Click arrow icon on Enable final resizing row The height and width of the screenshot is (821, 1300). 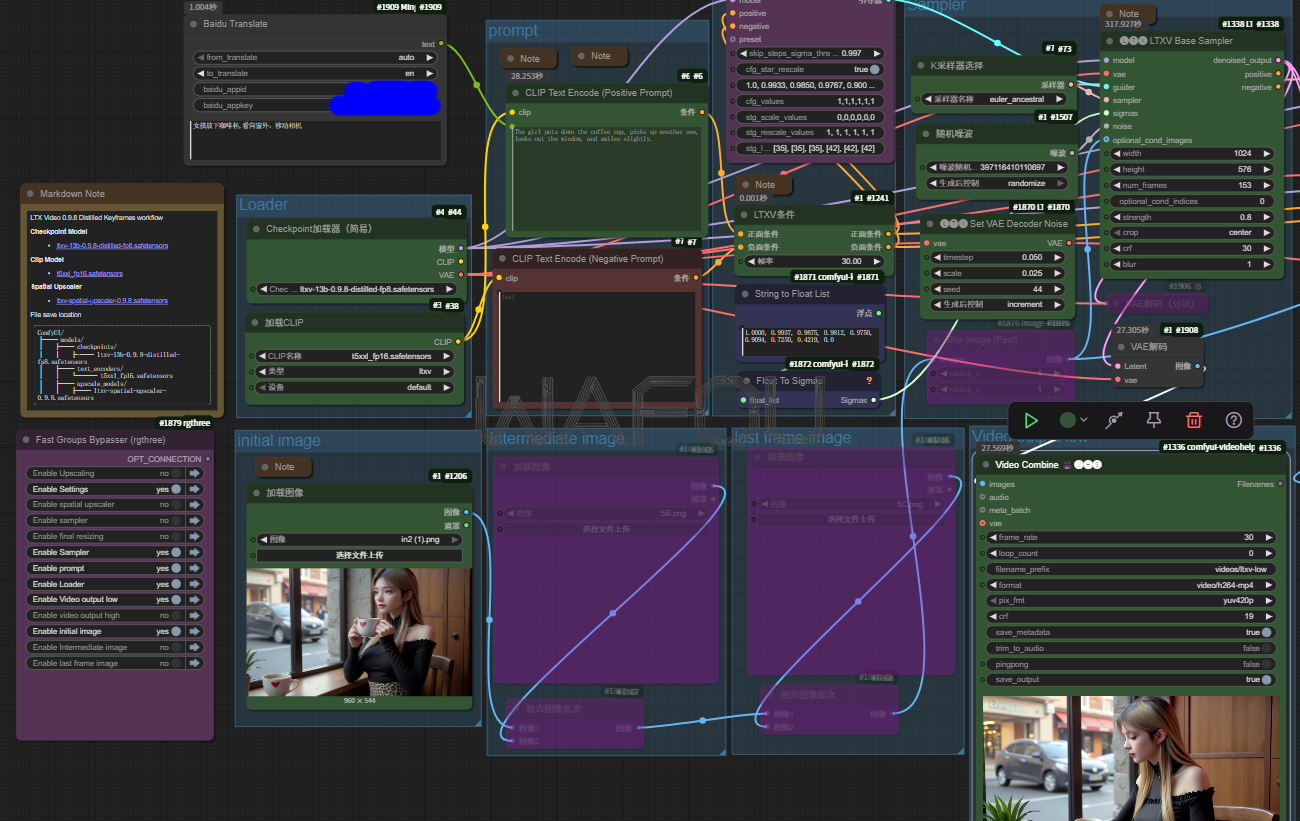click(195, 536)
